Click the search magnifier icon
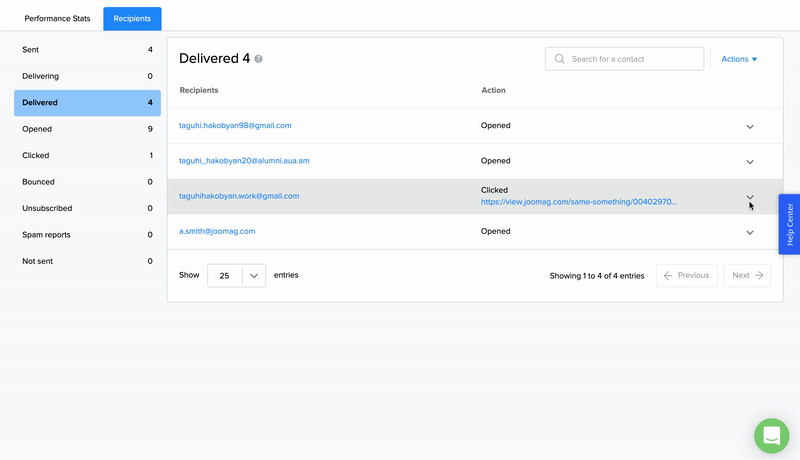The width and height of the screenshot is (800, 460). [x=560, y=59]
